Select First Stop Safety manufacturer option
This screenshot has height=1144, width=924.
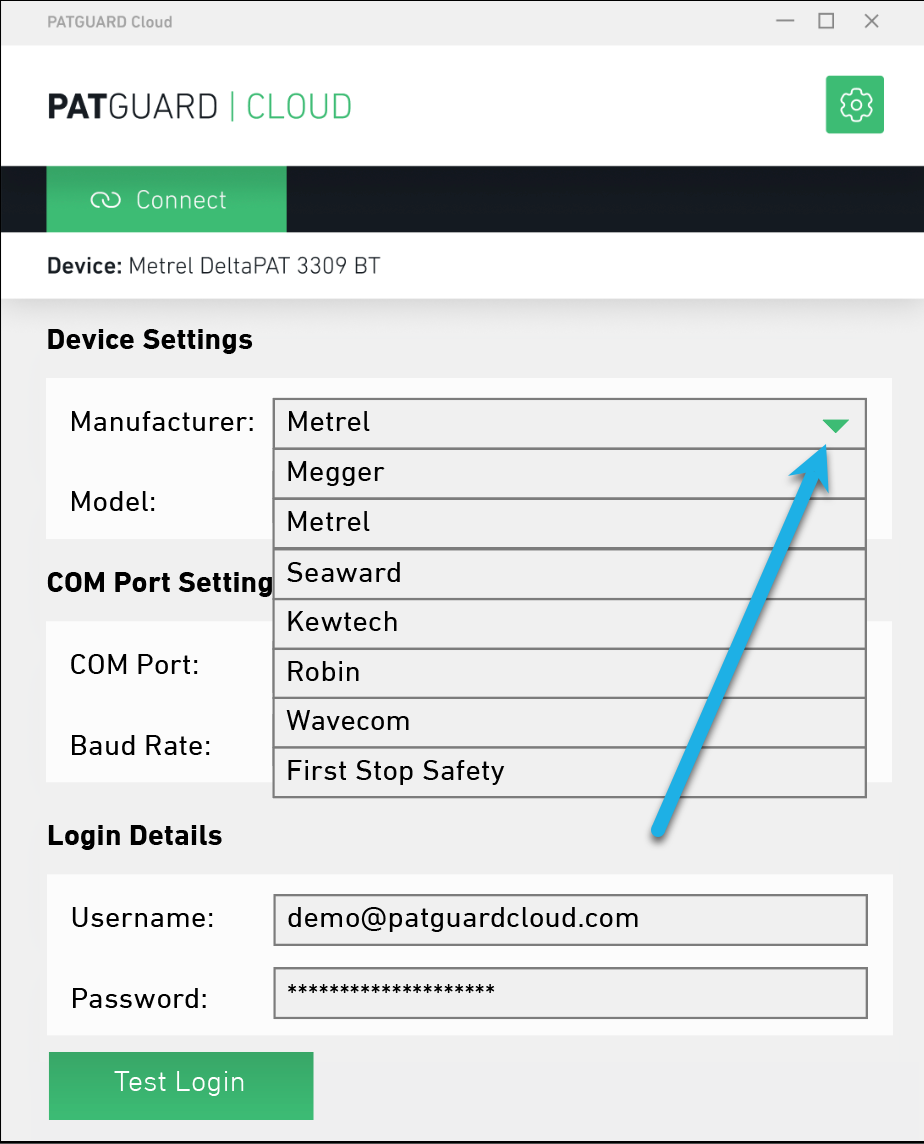click(x=569, y=772)
